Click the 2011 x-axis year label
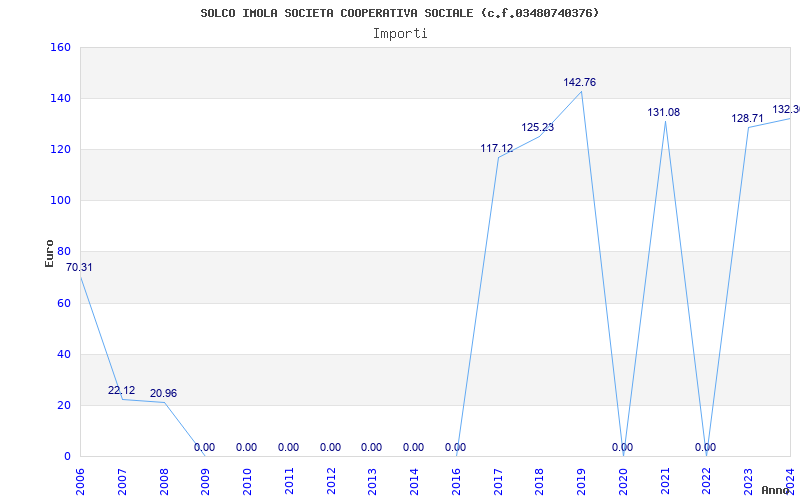 289,481
